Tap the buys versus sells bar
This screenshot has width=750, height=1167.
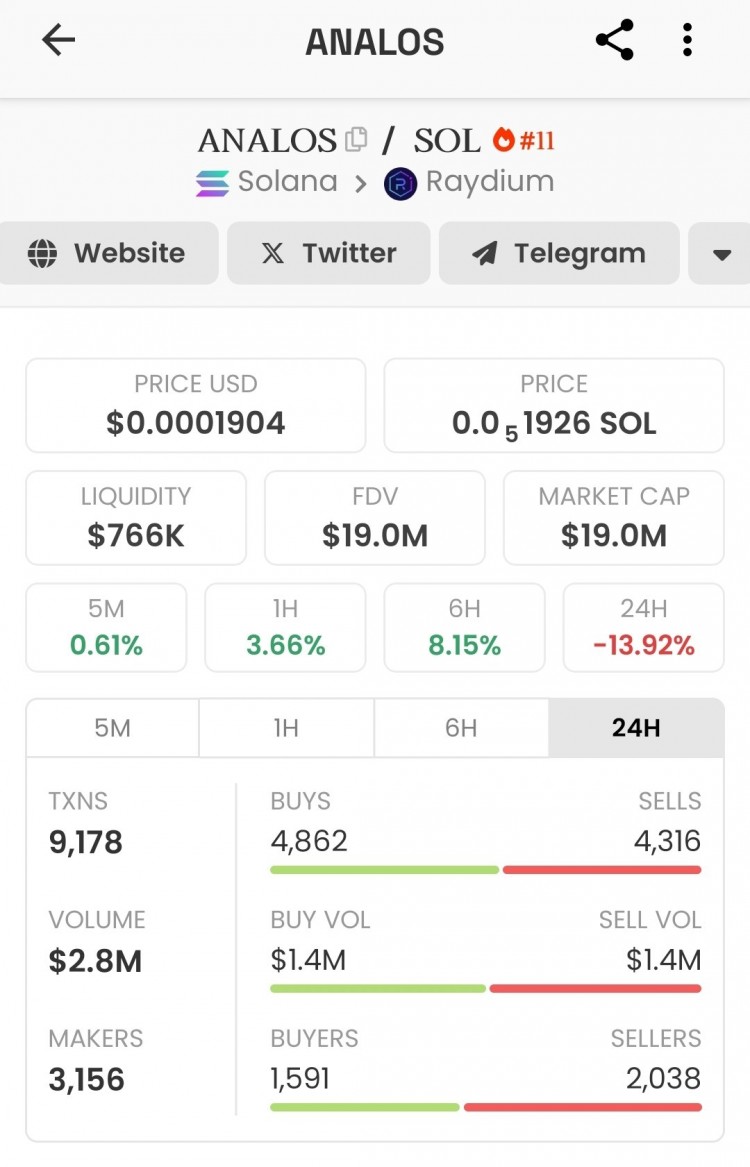485,870
